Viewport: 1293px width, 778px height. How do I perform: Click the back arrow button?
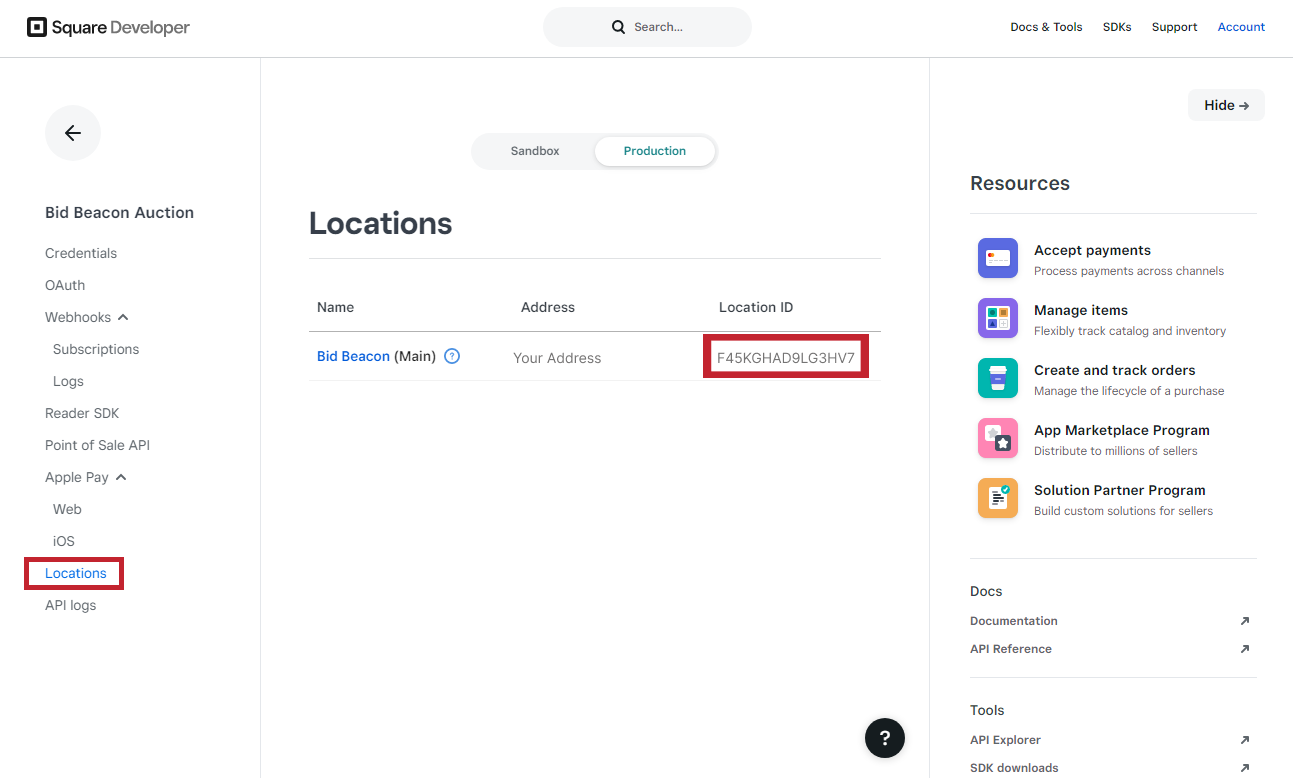pyautogui.click(x=73, y=133)
